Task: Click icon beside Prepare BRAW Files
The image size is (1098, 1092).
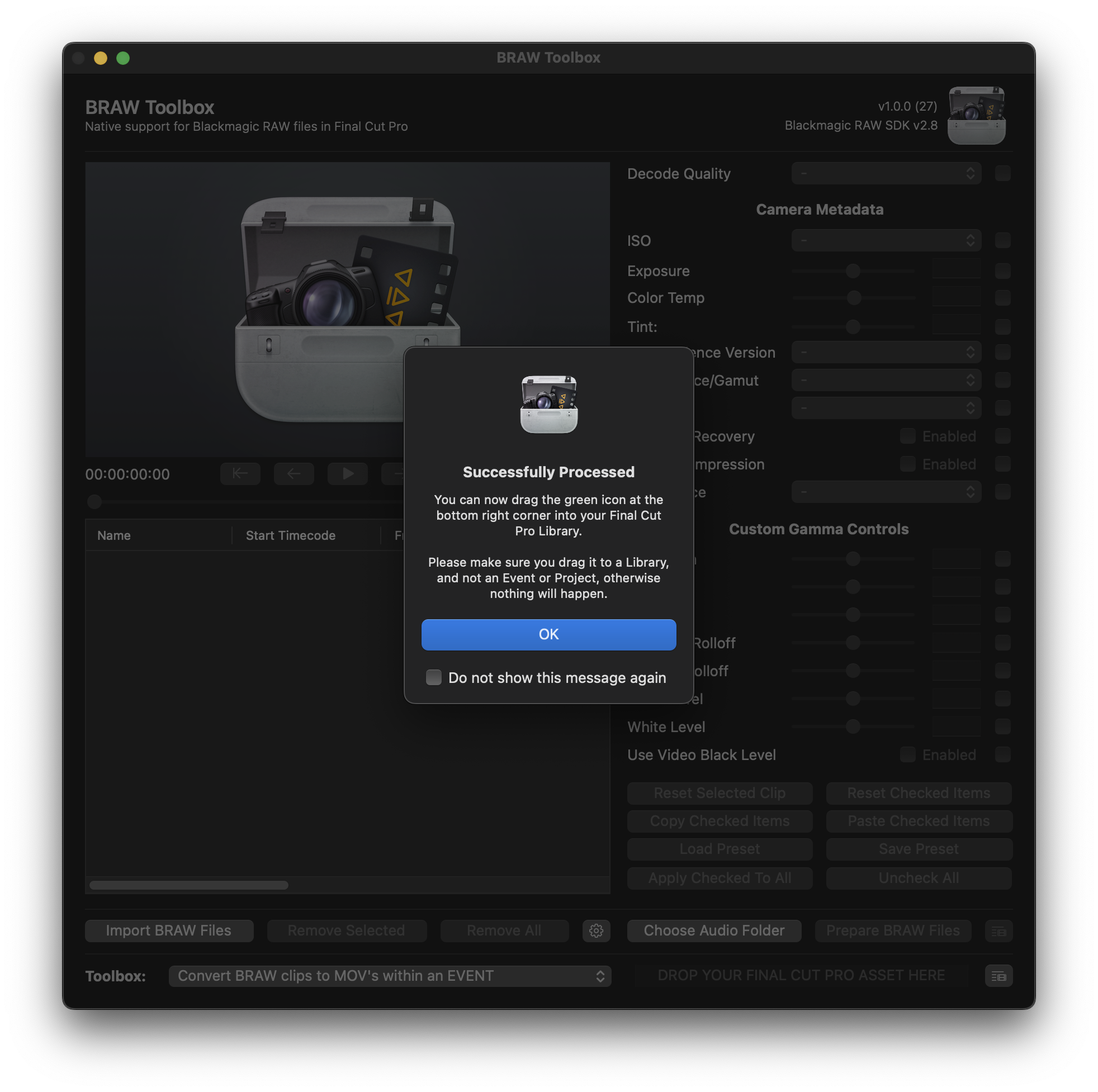Action: click(998, 930)
